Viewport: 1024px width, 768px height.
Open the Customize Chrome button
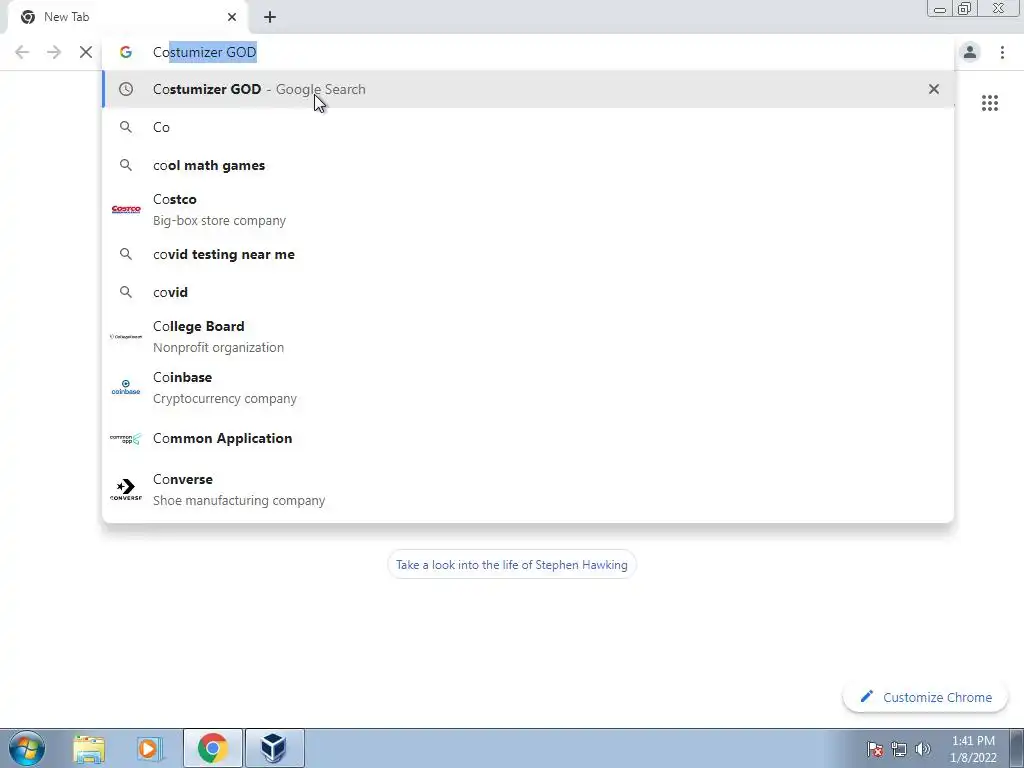tap(925, 697)
